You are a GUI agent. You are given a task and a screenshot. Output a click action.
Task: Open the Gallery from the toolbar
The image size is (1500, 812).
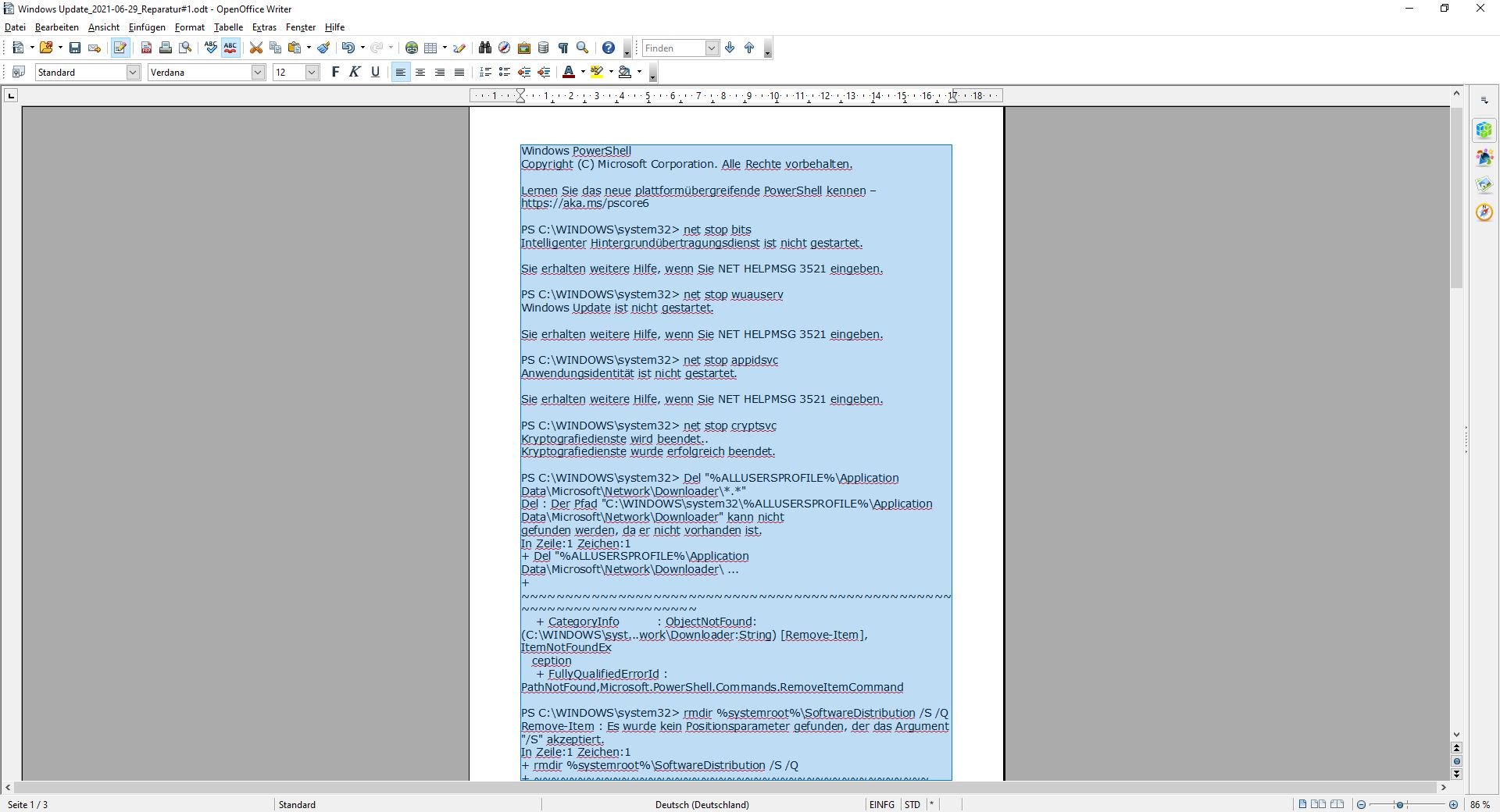pos(524,48)
